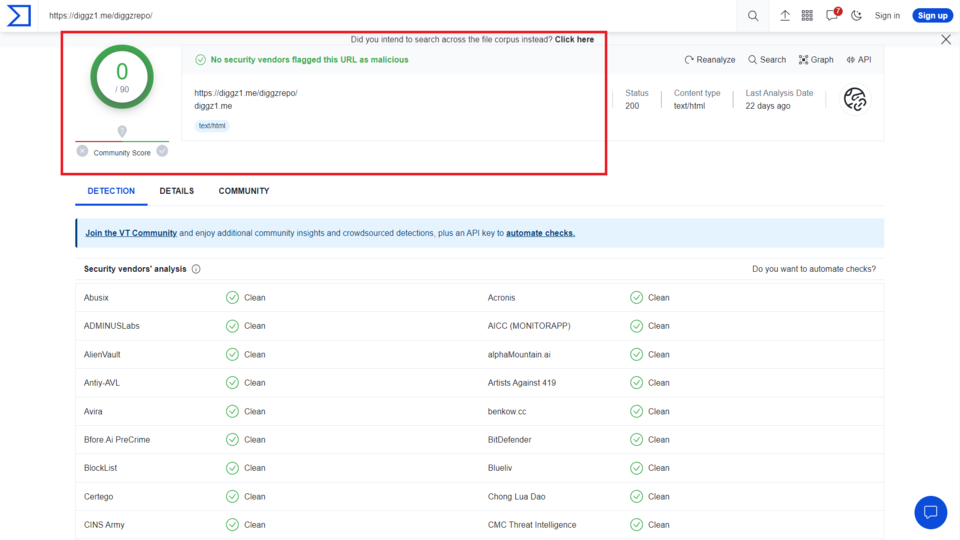Click the API button
Screen dimensions: 960x540
point(859,59)
